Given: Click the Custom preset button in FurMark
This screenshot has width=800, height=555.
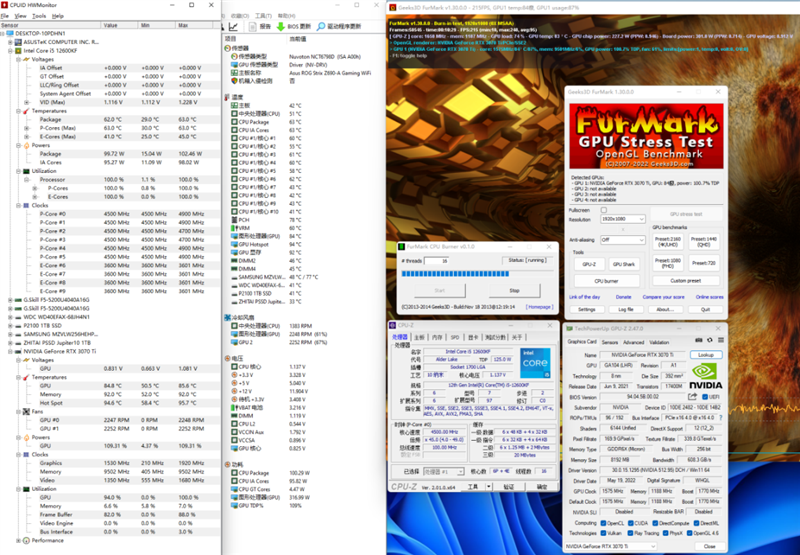Looking at the screenshot, I should pos(685,281).
